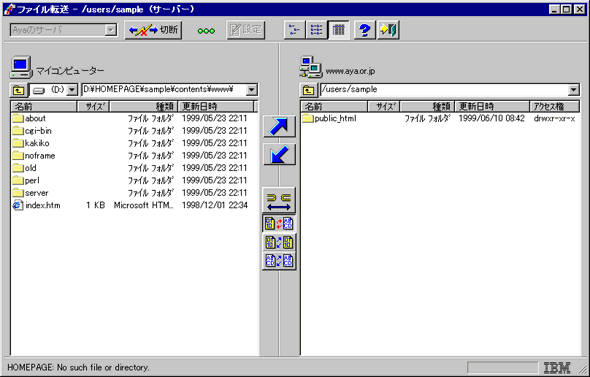This screenshot has height=377, width=590.
Task: Click the status bar progress indicator
Action: [x=502, y=367]
